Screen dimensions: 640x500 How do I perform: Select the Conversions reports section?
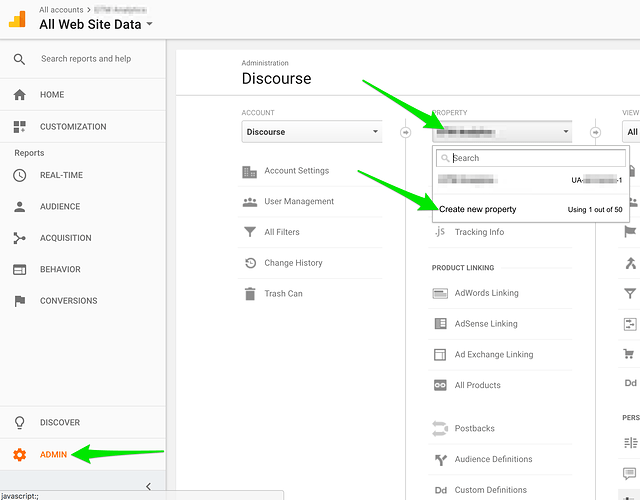83,301
